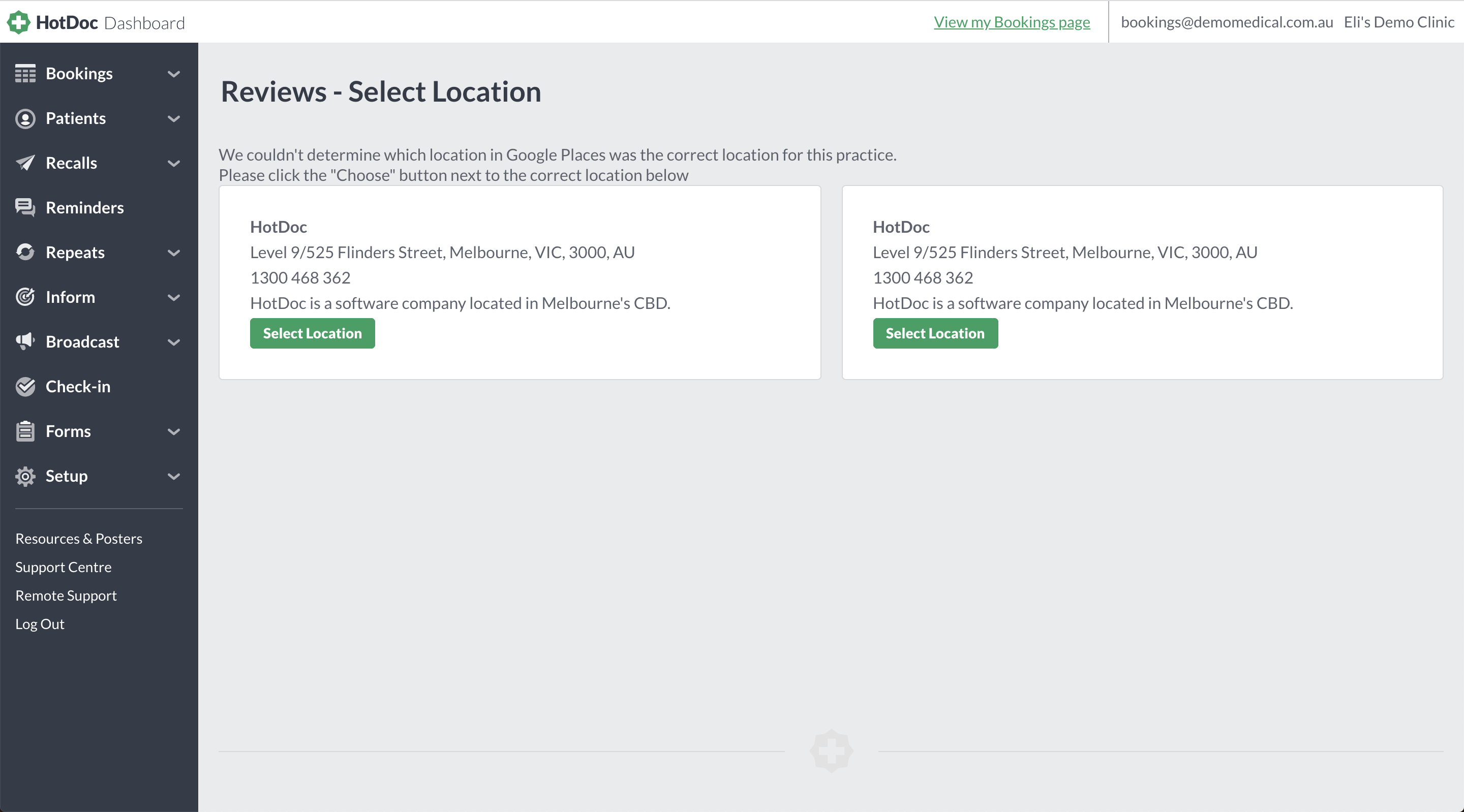Click the left card's Flinders Street address
1464x812 pixels.
pyautogui.click(x=442, y=253)
